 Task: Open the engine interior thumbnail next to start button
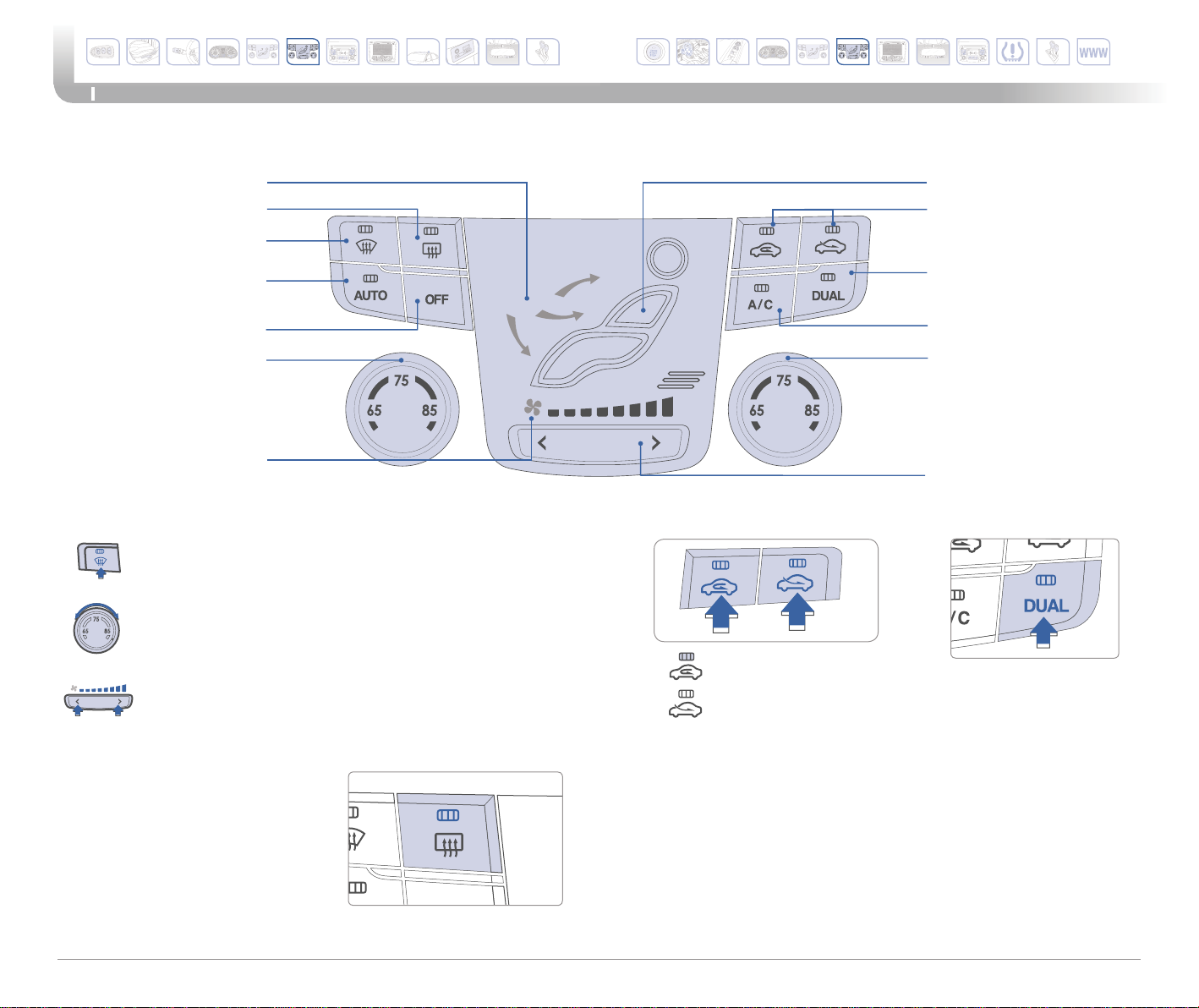click(693, 52)
